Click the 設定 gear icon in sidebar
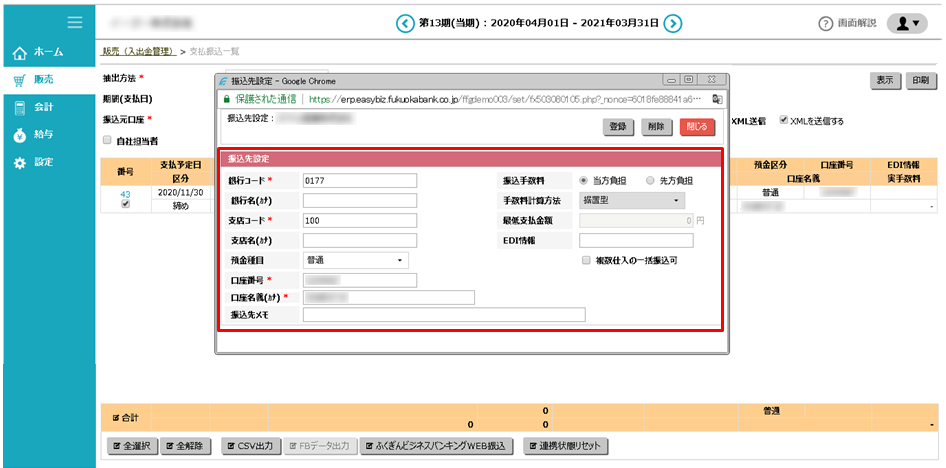 pos(20,162)
